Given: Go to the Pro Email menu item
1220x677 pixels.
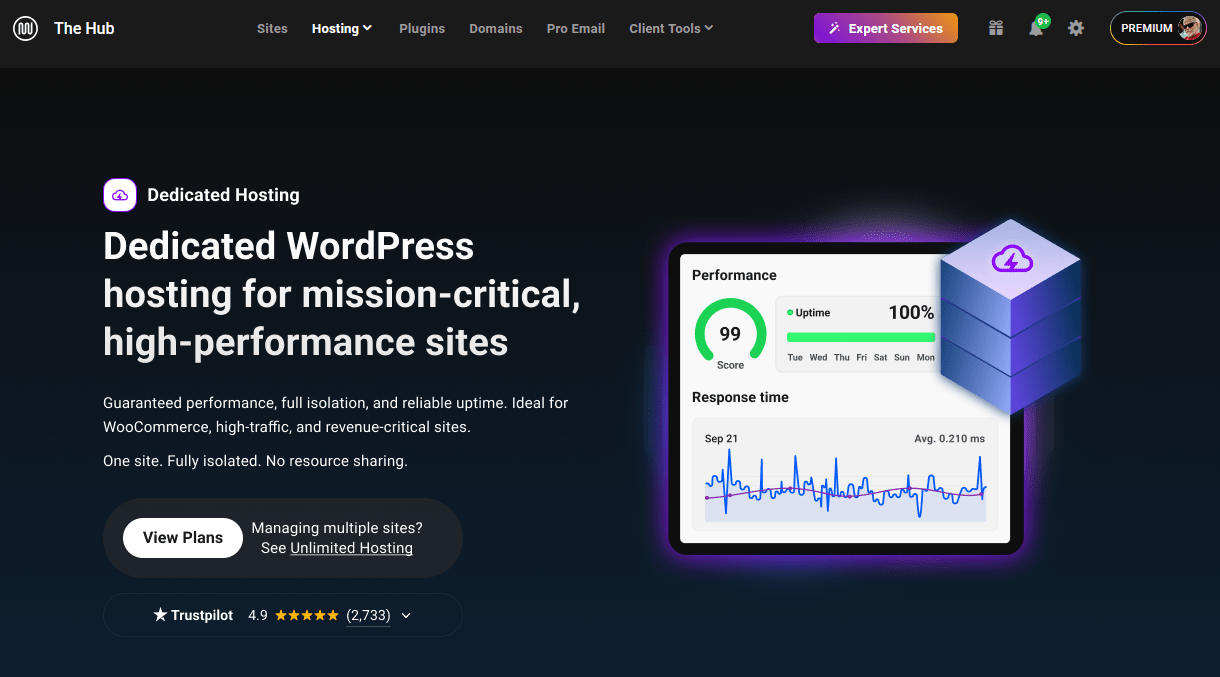Looking at the screenshot, I should 576,28.
